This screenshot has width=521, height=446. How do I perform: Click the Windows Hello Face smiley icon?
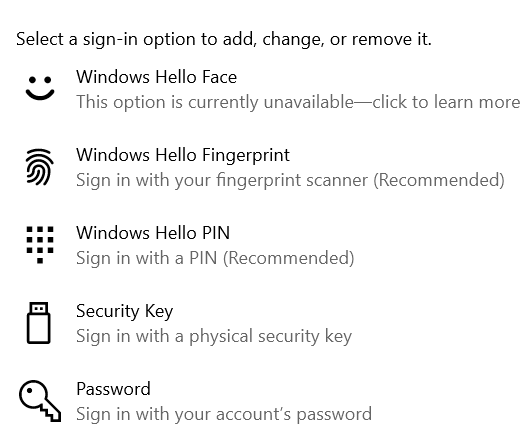(x=40, y=88)
